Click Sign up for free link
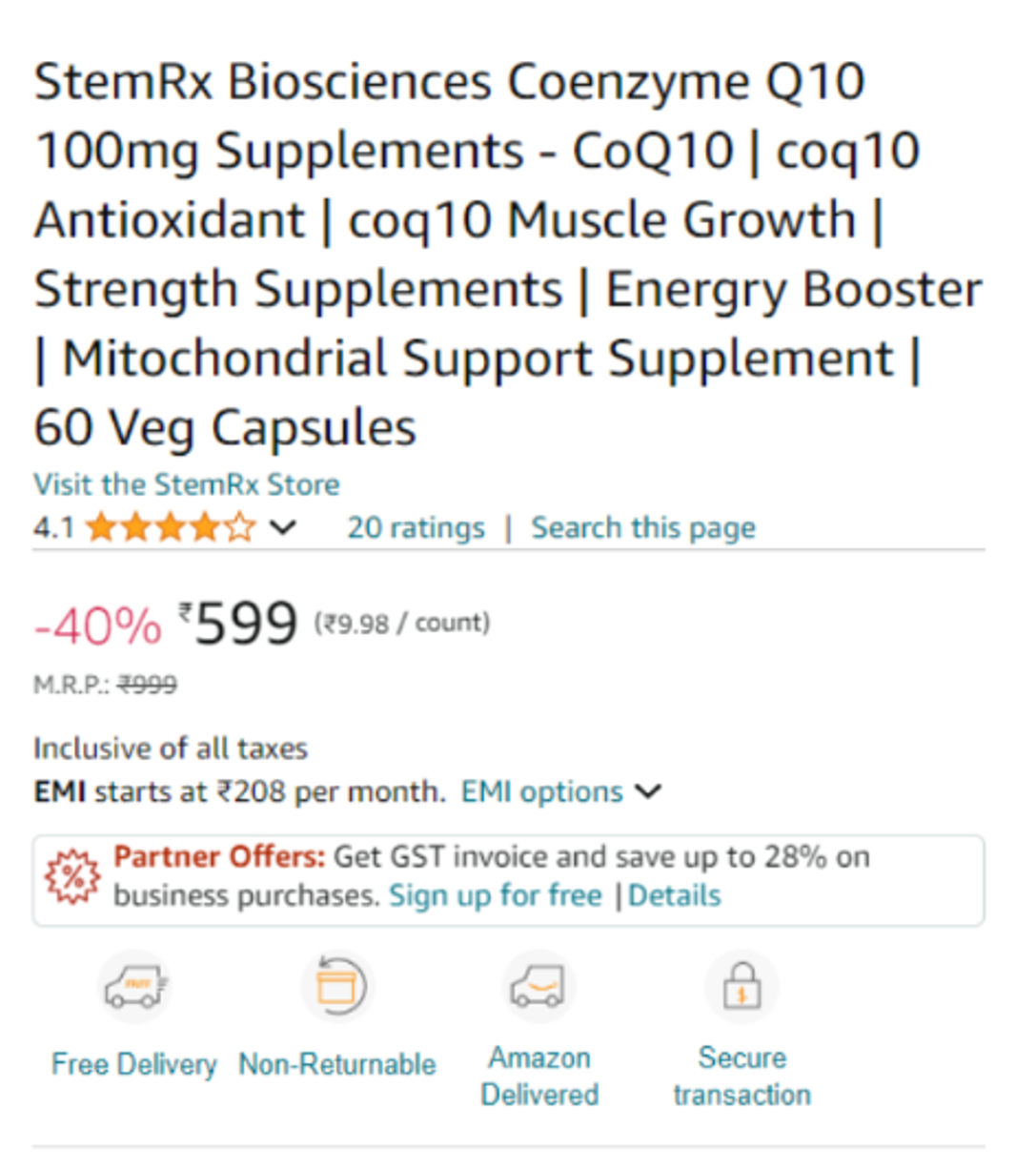 [496, 896]
